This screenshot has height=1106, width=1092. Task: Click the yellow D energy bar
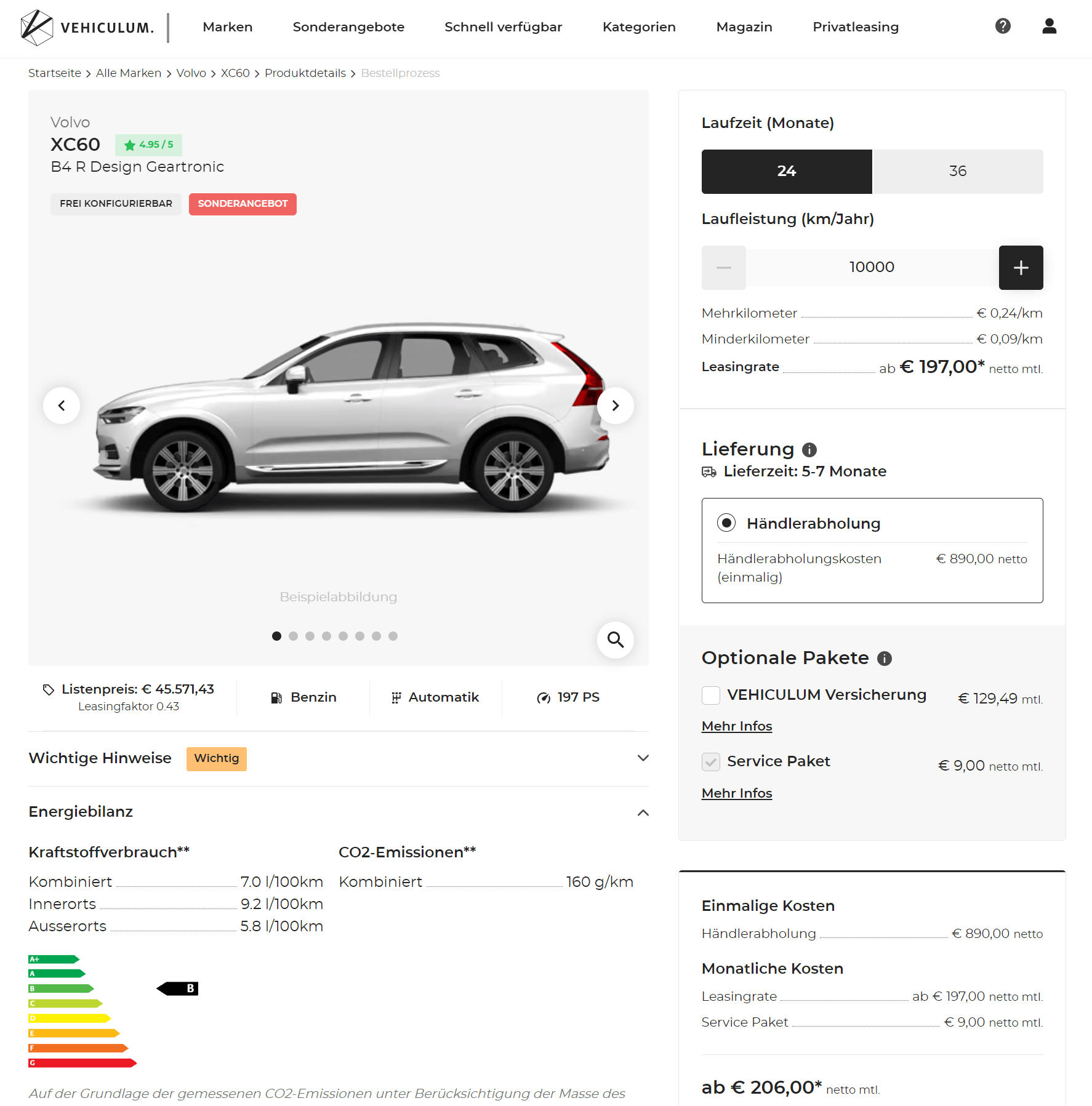pyautogui.click(x=70, y=1019)
